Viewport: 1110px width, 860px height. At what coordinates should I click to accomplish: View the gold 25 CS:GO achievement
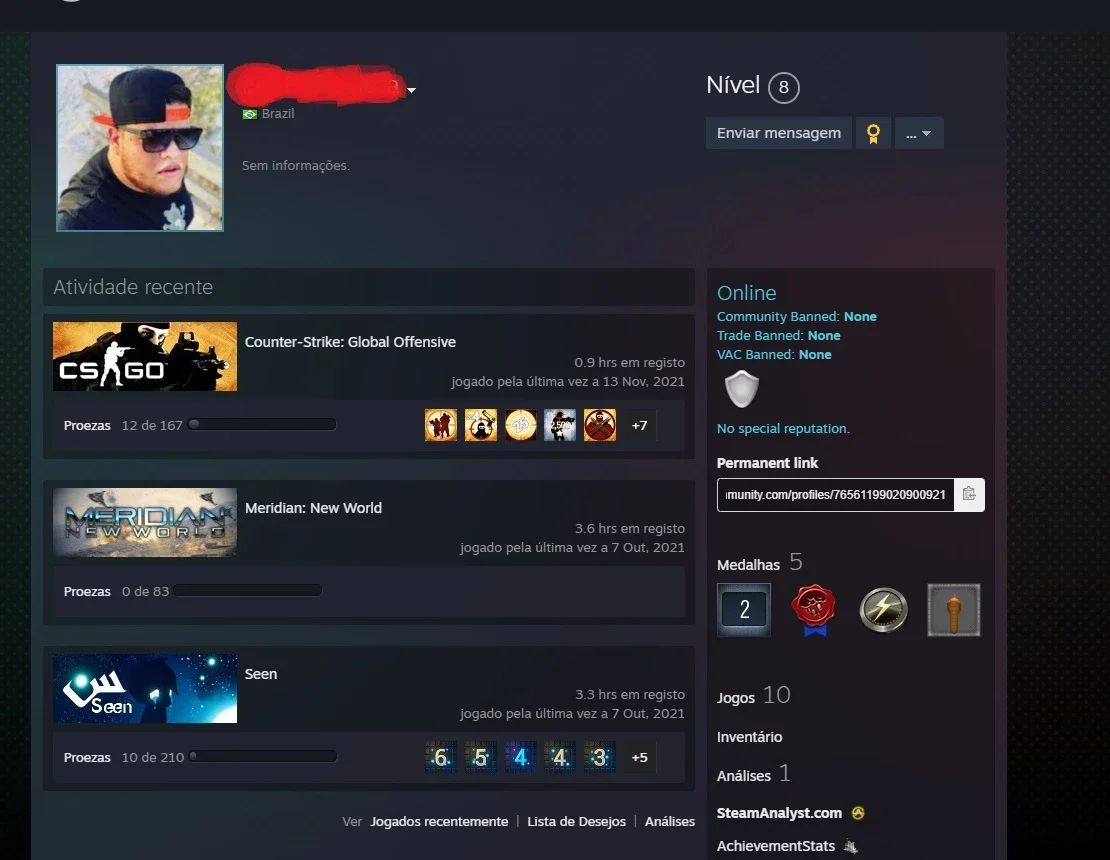click(x=520, y=425)
